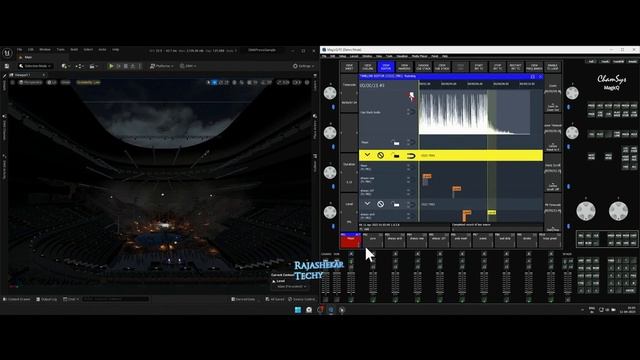Open the Visualiser menu in MagicQ
Screen dimensions: 640x360
tap(402, 56)
